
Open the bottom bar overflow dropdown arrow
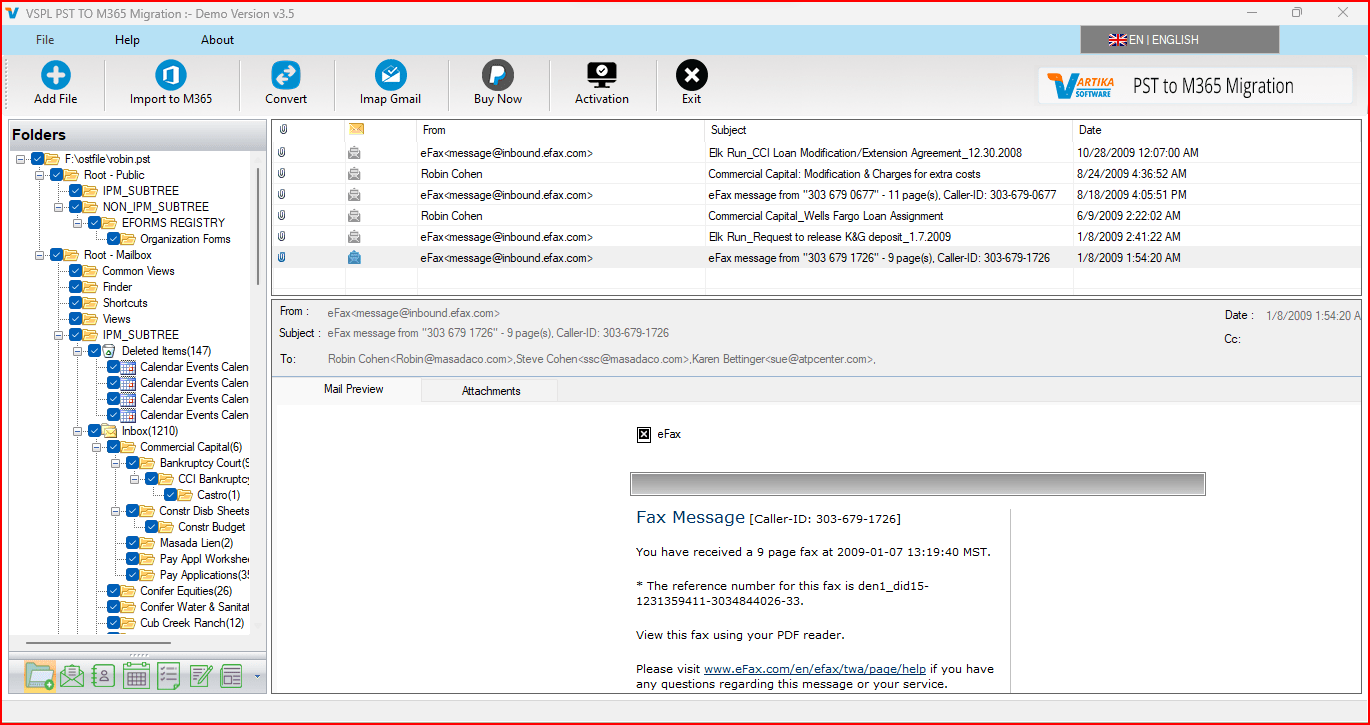pos(257,677)
